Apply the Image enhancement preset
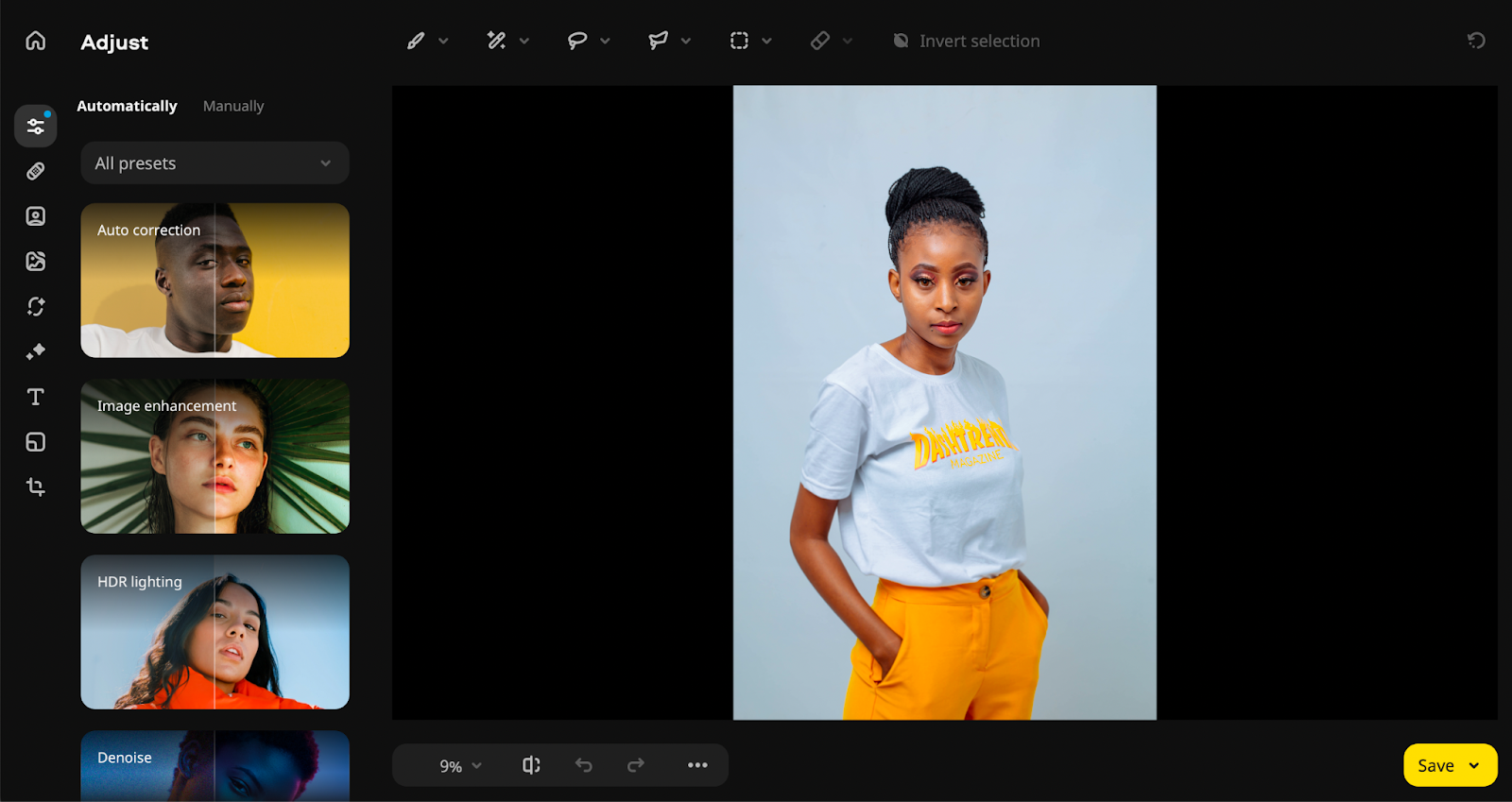Viewport: 1512px width, 802px height. 215,456
